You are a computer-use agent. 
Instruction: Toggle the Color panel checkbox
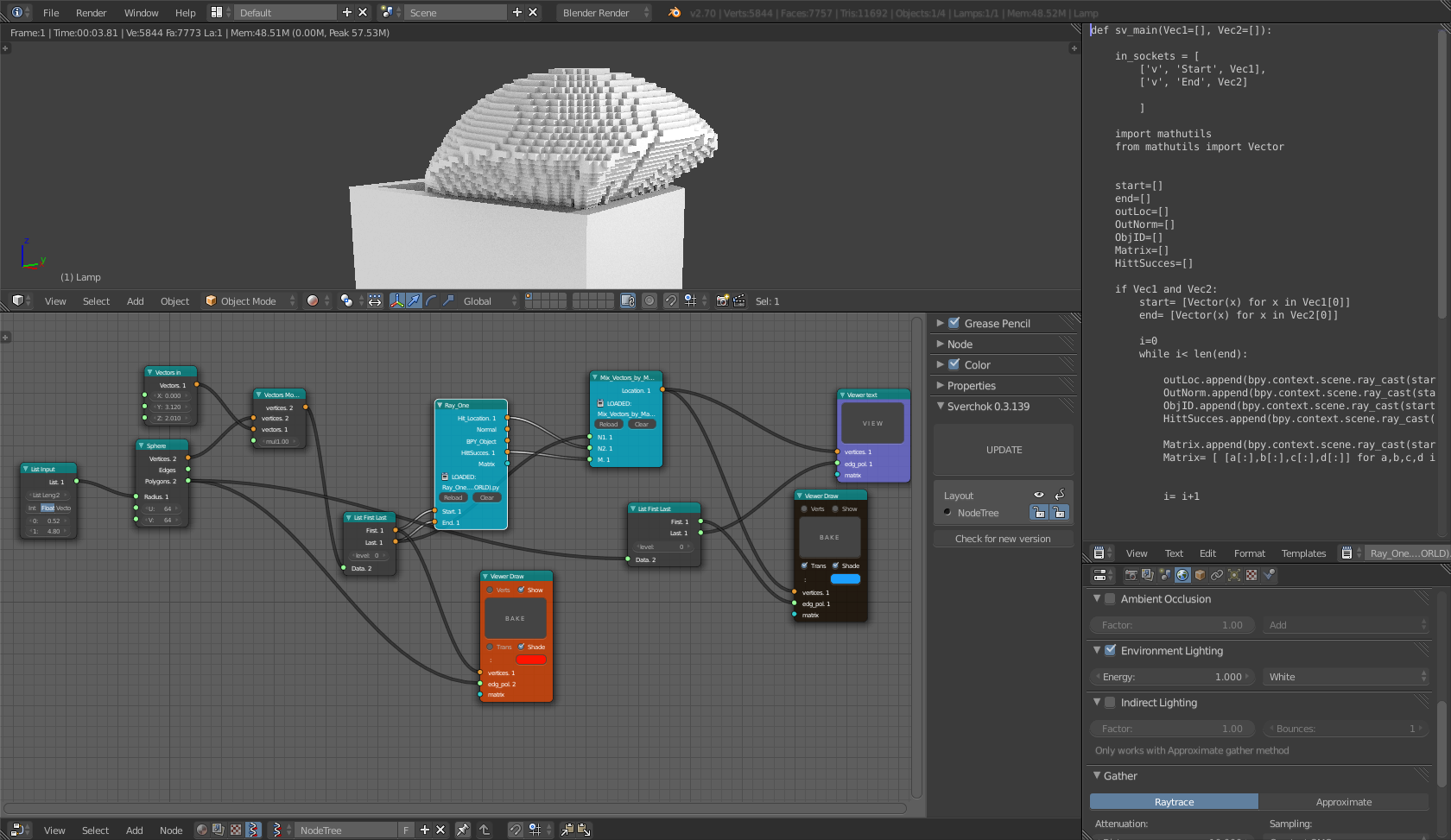(954, 364)
